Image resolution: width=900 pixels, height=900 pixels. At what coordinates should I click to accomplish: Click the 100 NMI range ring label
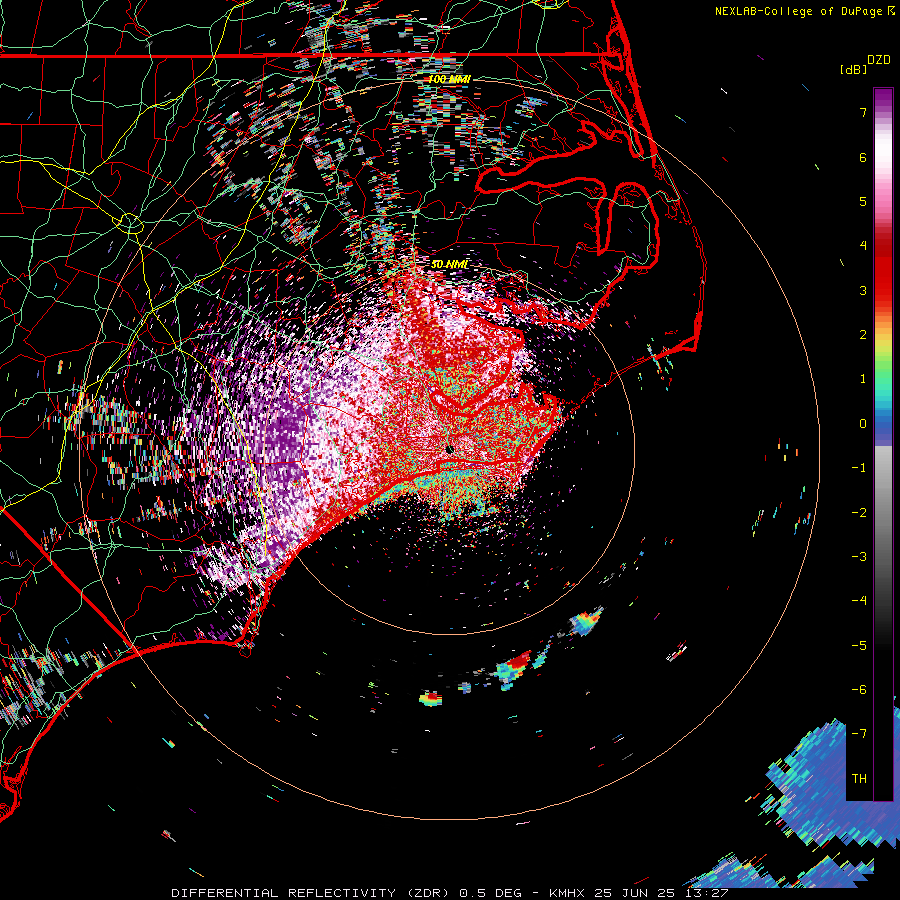pos(449,79)
